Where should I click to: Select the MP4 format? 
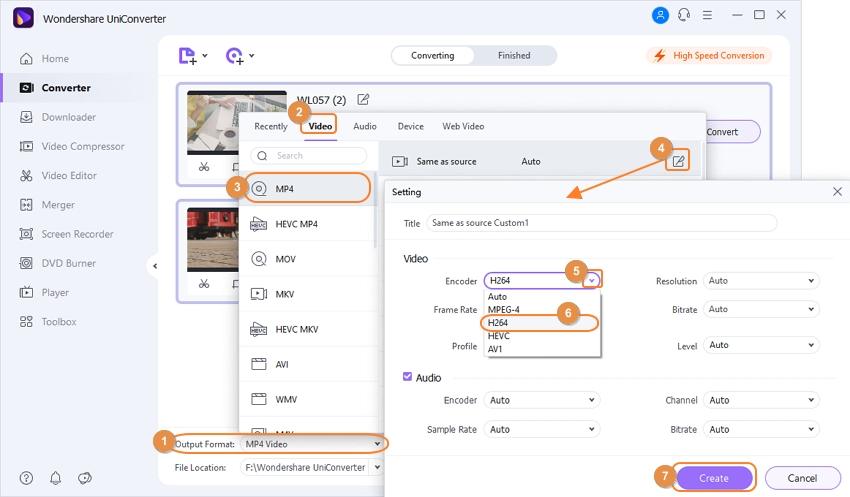pos(307,189)
